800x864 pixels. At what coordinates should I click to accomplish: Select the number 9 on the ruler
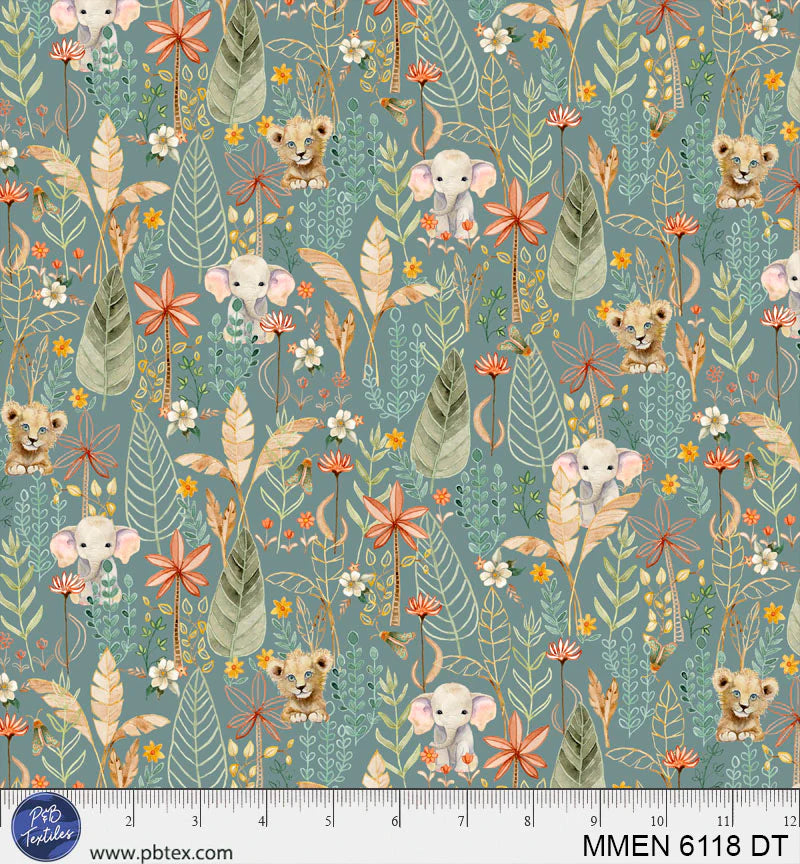pos(595,821)
